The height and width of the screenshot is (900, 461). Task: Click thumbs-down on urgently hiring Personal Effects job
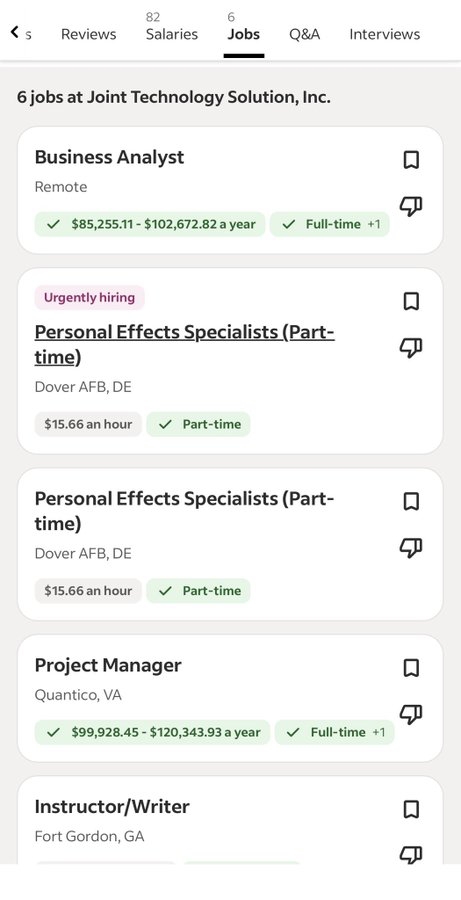[x=411, y=348]
